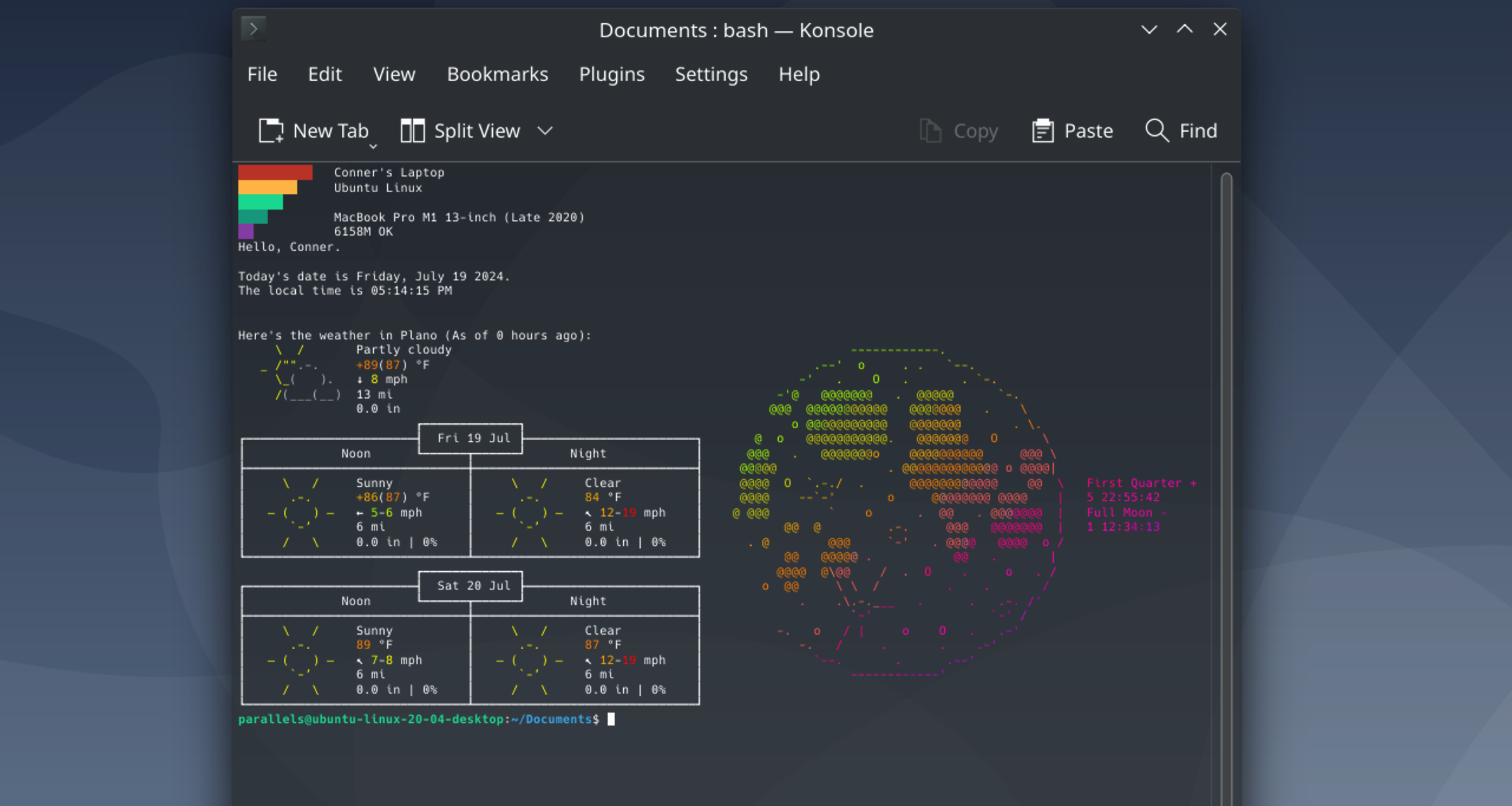Click the terminal prompt cursor
Image resolution: width=1512 pixels, height=806 pixels.
point(611,718)
